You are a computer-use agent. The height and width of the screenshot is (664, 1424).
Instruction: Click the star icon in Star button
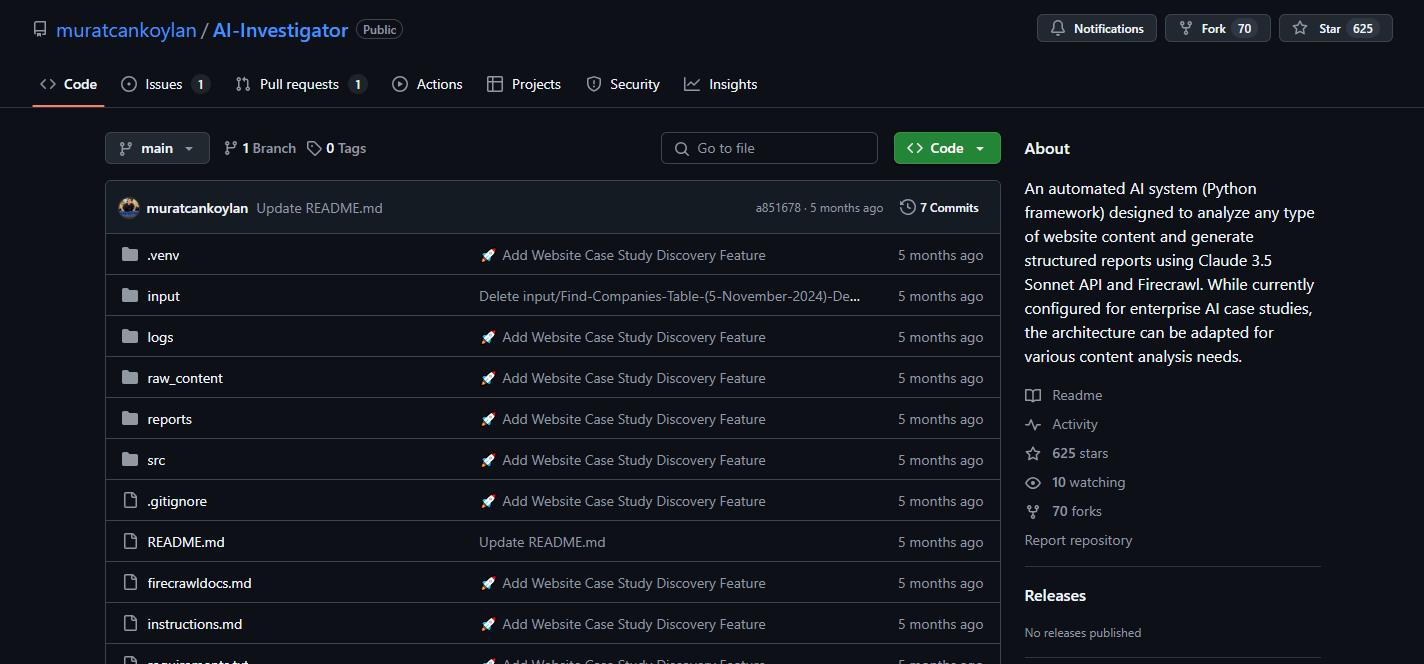click(1300, 29)
